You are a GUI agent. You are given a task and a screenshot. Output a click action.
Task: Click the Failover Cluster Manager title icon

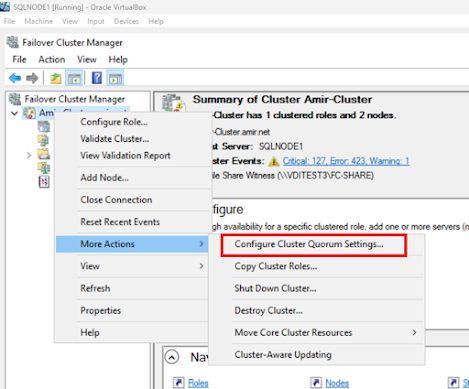point(12,42)
